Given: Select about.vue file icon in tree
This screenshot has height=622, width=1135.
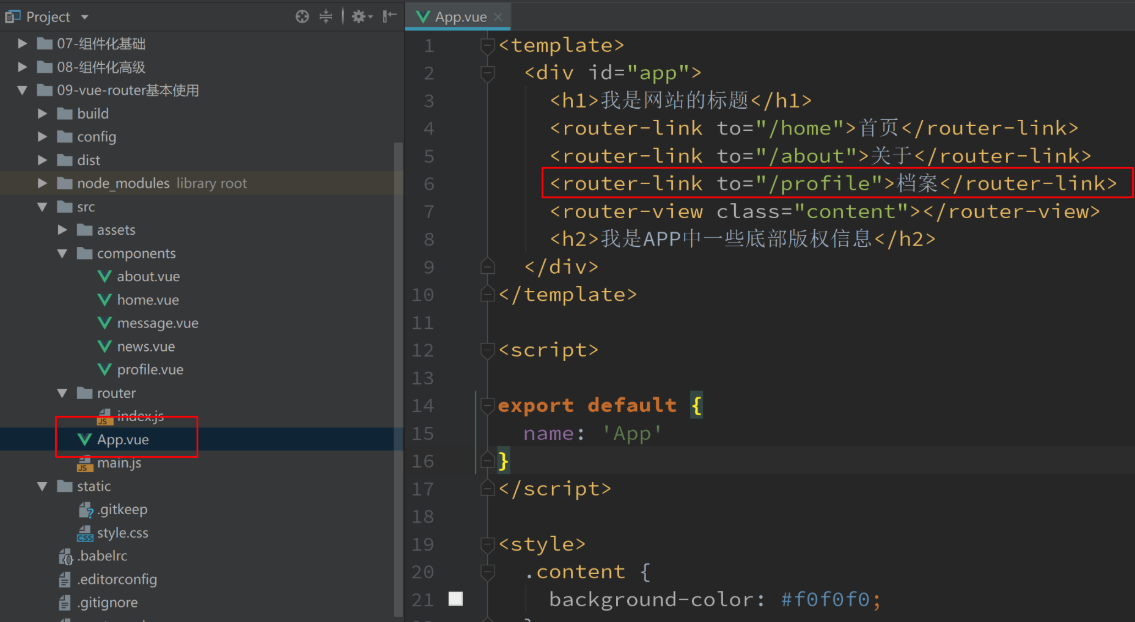Looking at the screenshot, I should pos(104,277).
